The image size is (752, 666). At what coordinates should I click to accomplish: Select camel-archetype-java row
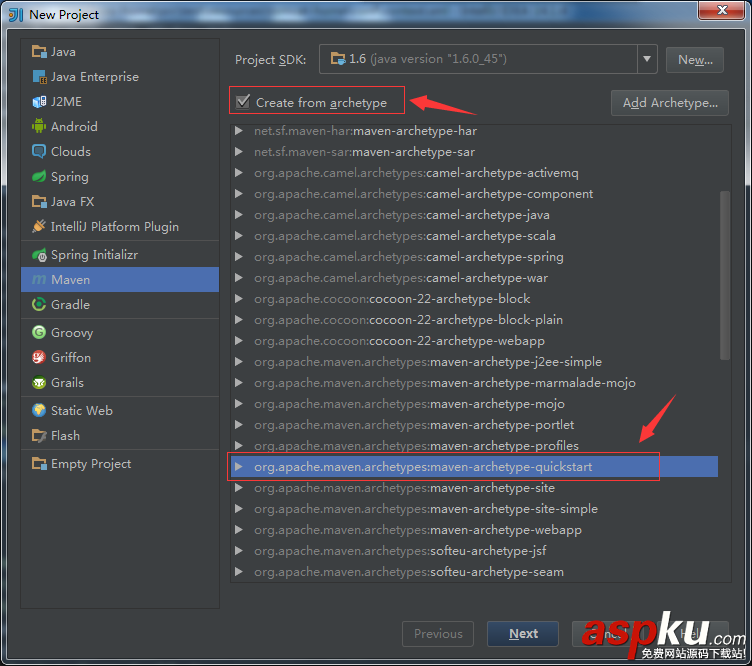[474, 215]
